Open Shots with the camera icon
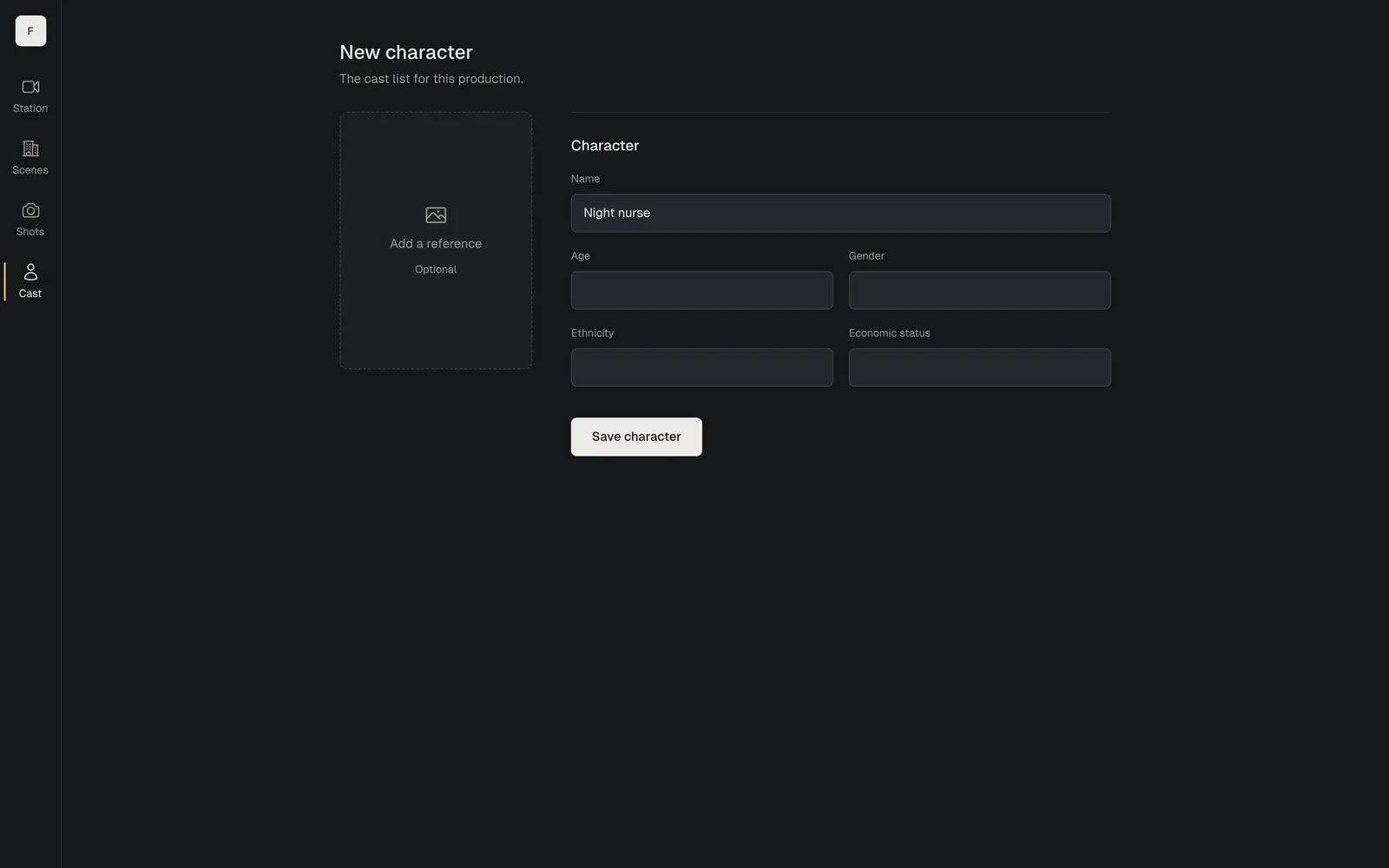This screenshot has width=1389, height=868. tap(30, 210)
